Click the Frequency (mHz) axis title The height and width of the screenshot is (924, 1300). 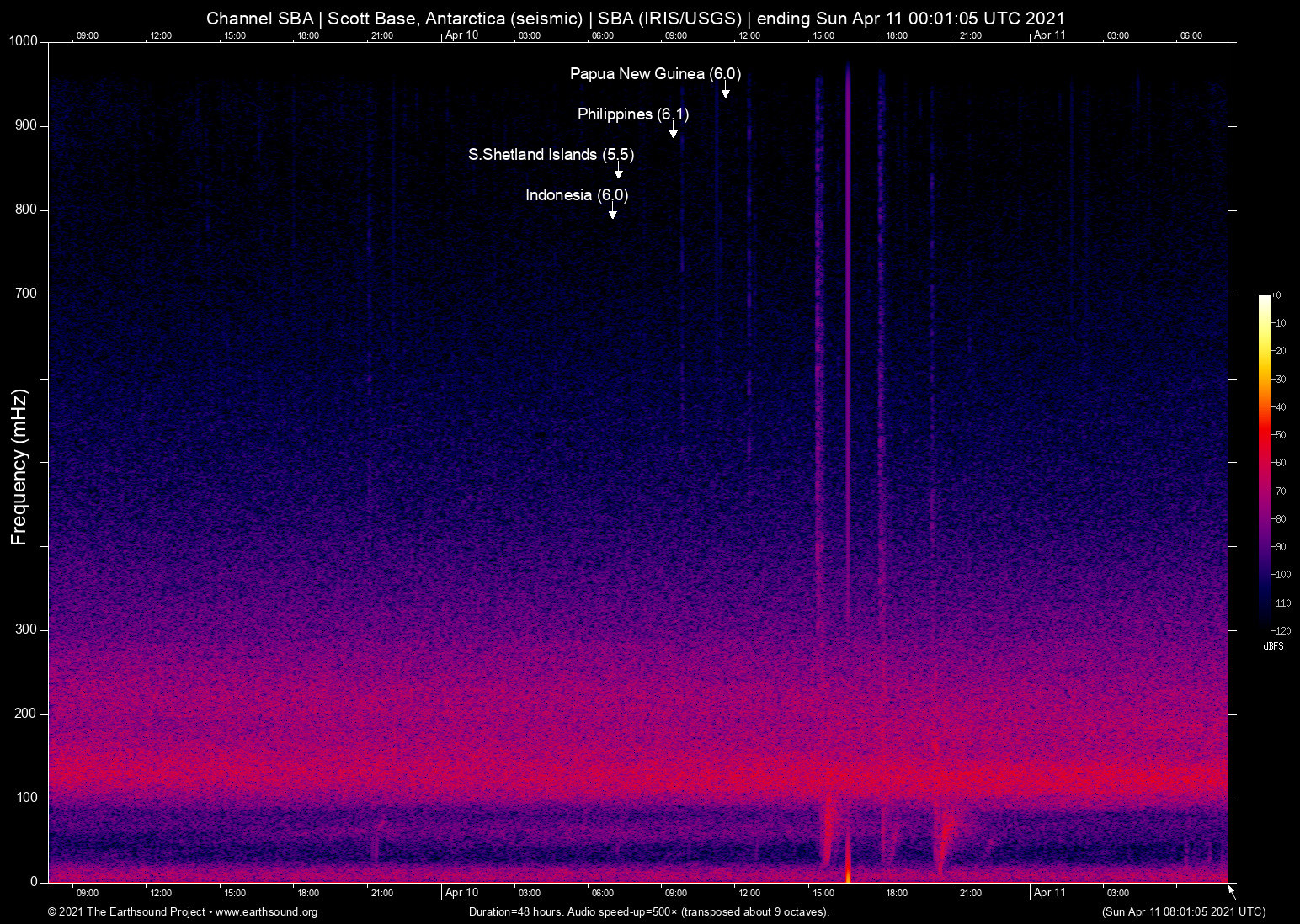pyautogui.click(x=19, y=467)
